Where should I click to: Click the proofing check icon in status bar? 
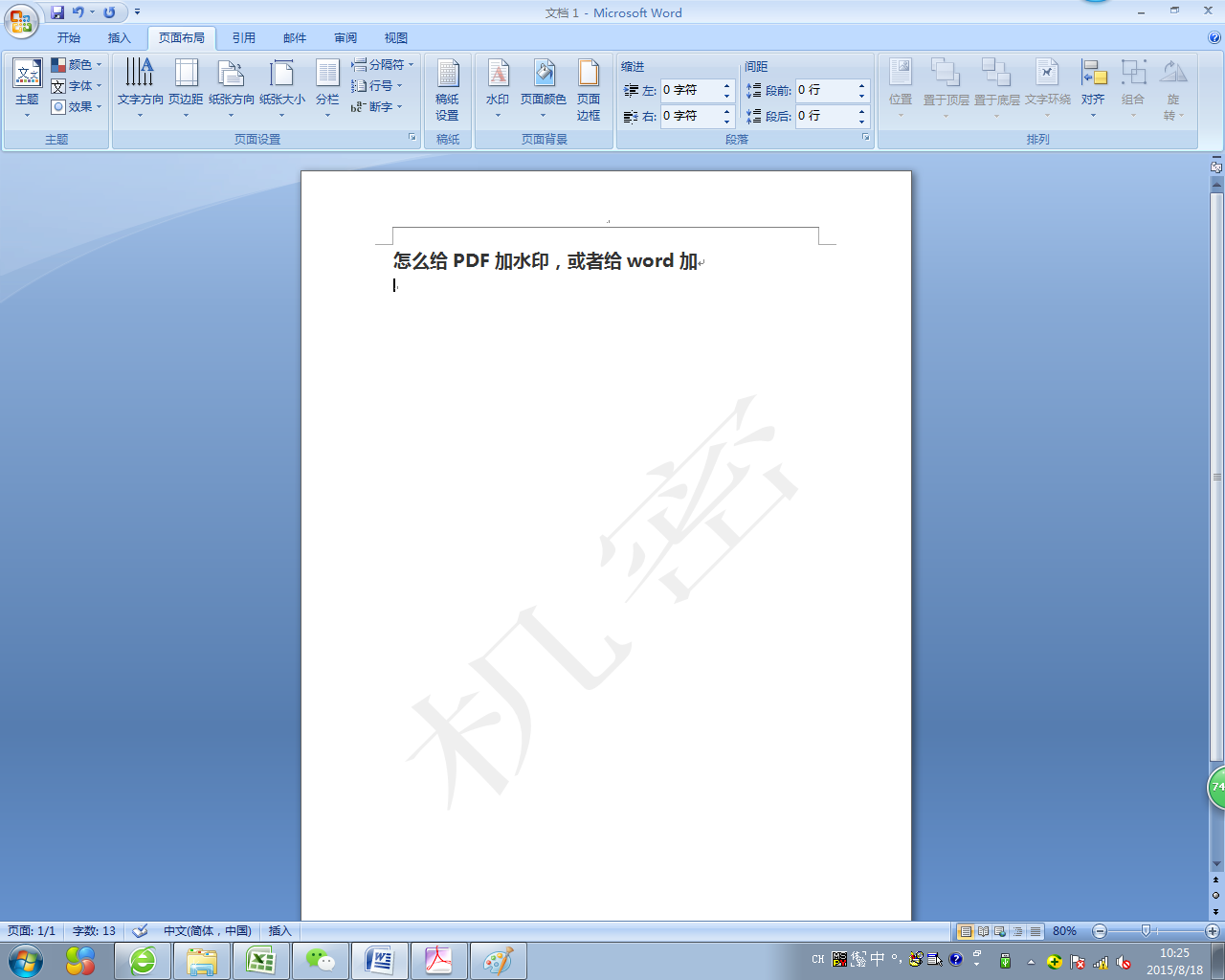click(140, 930)
